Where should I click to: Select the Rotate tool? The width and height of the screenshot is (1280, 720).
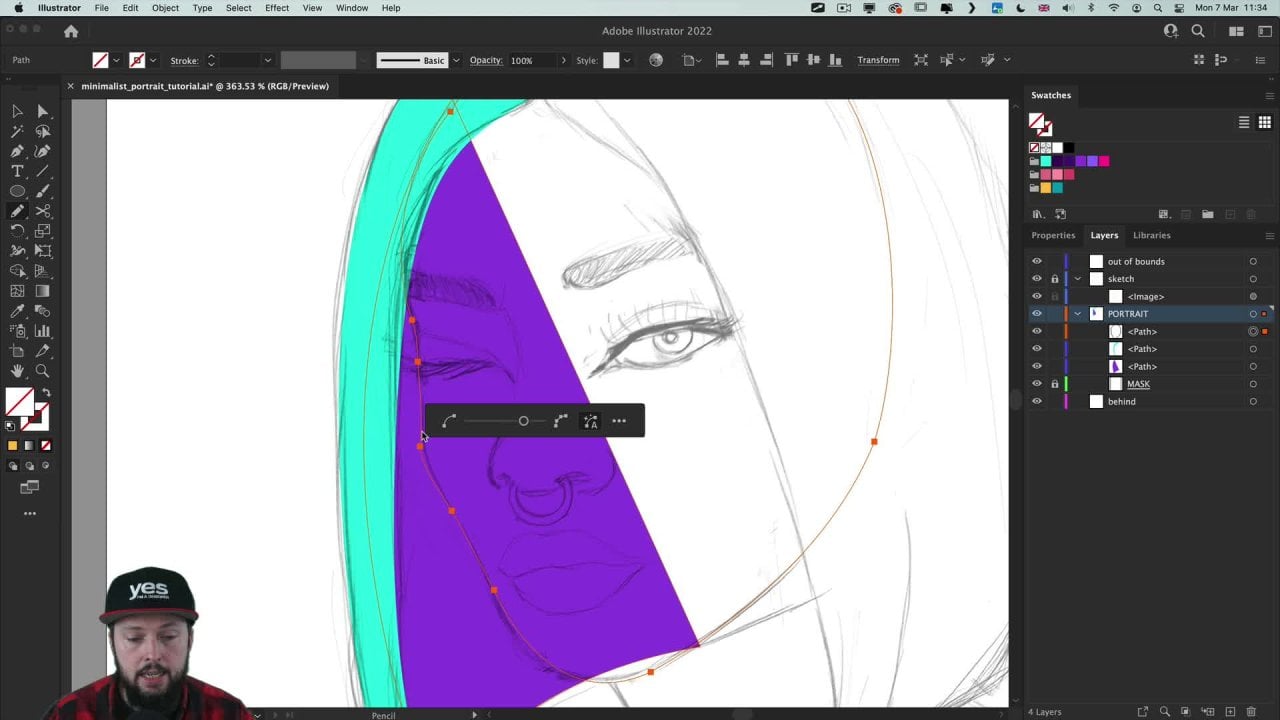click(x=17, y=231)
